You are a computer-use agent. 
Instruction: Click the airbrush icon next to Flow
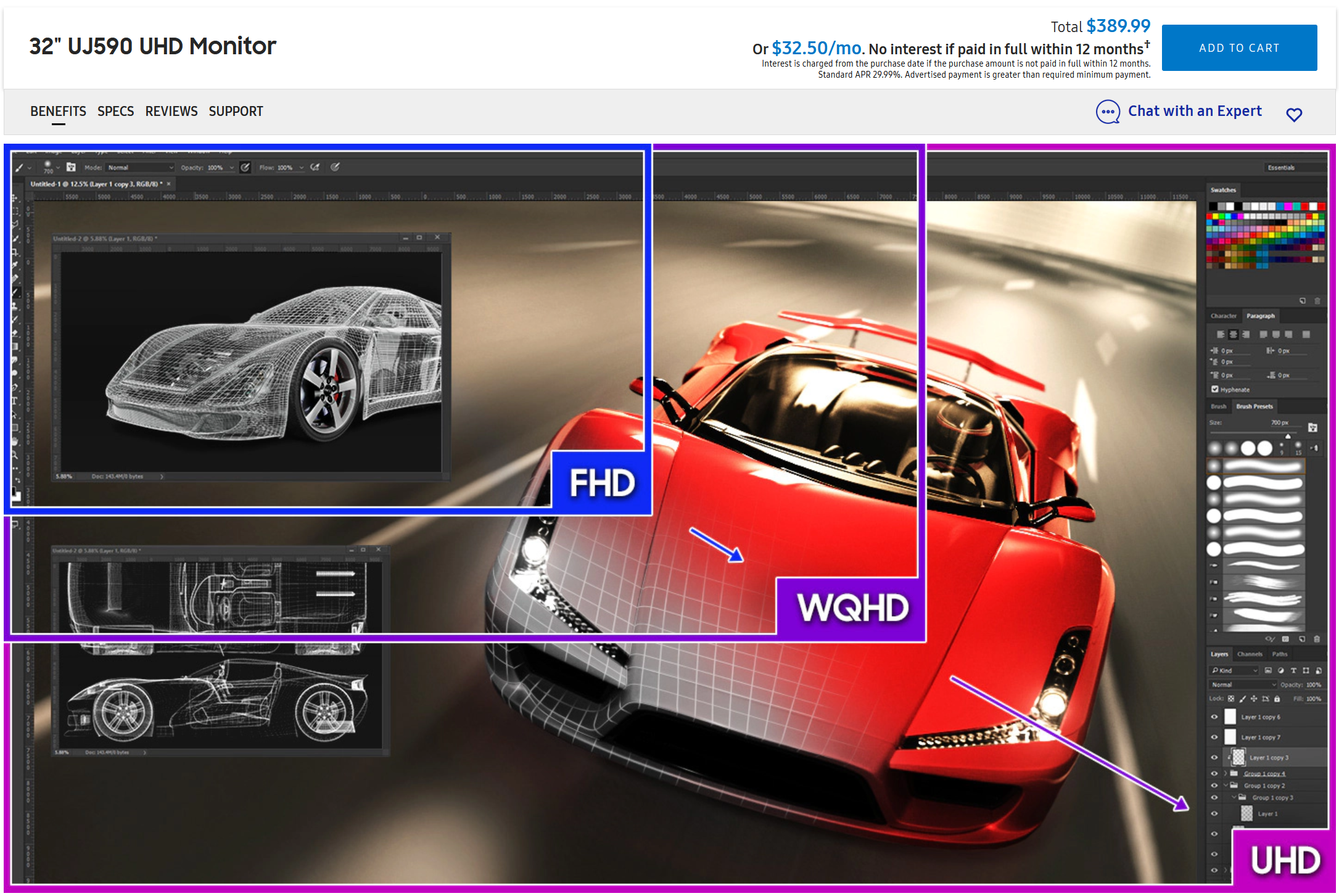click(315, 167)
